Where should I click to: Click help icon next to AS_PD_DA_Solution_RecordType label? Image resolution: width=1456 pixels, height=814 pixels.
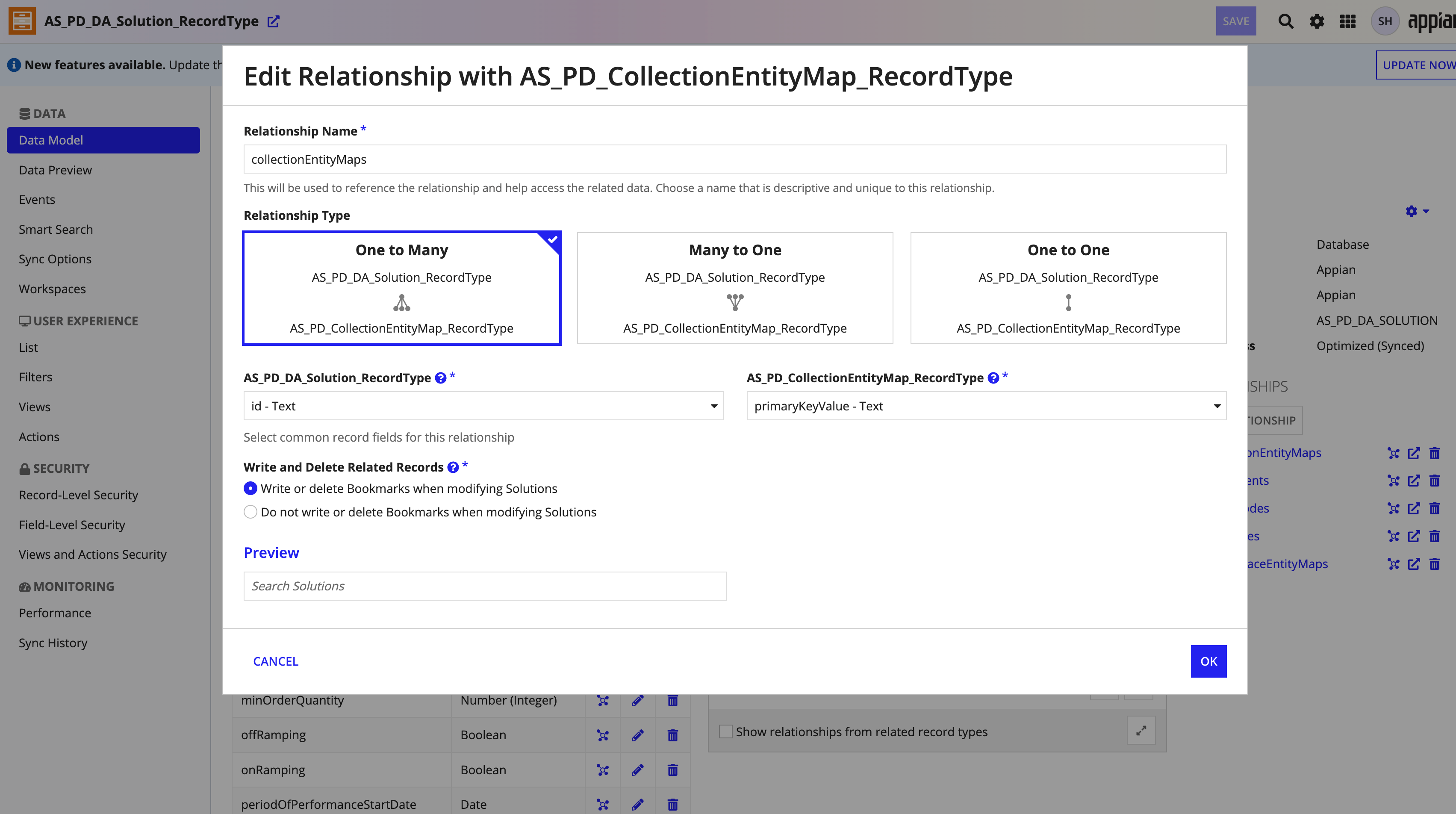coord(441,378)
